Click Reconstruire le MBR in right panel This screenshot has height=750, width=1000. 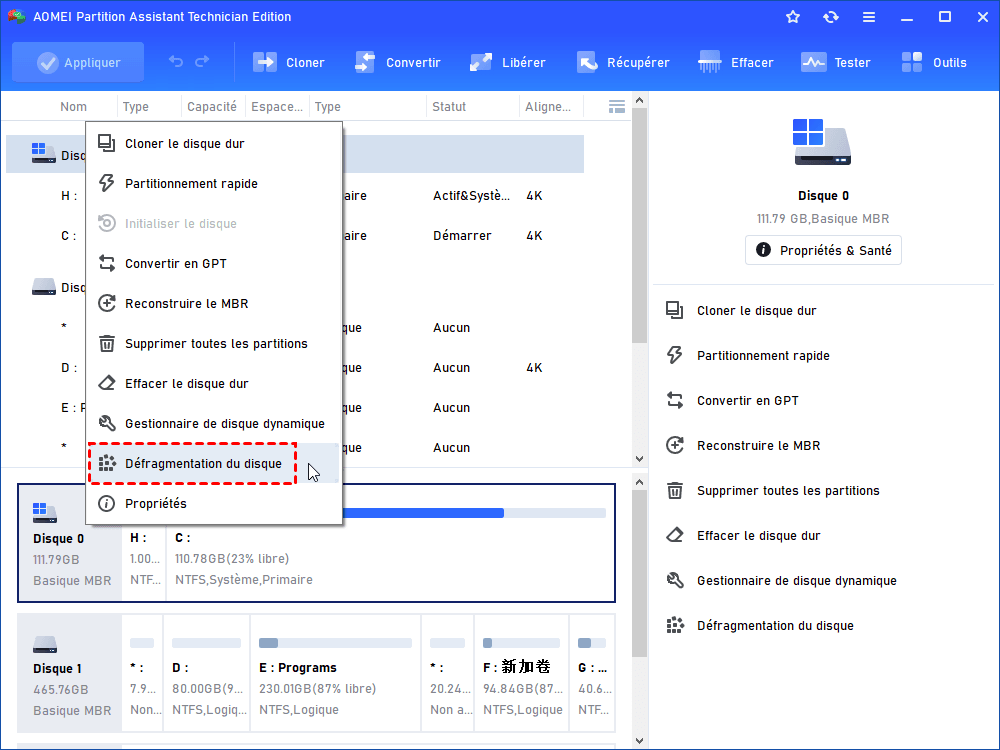point(743,445)
